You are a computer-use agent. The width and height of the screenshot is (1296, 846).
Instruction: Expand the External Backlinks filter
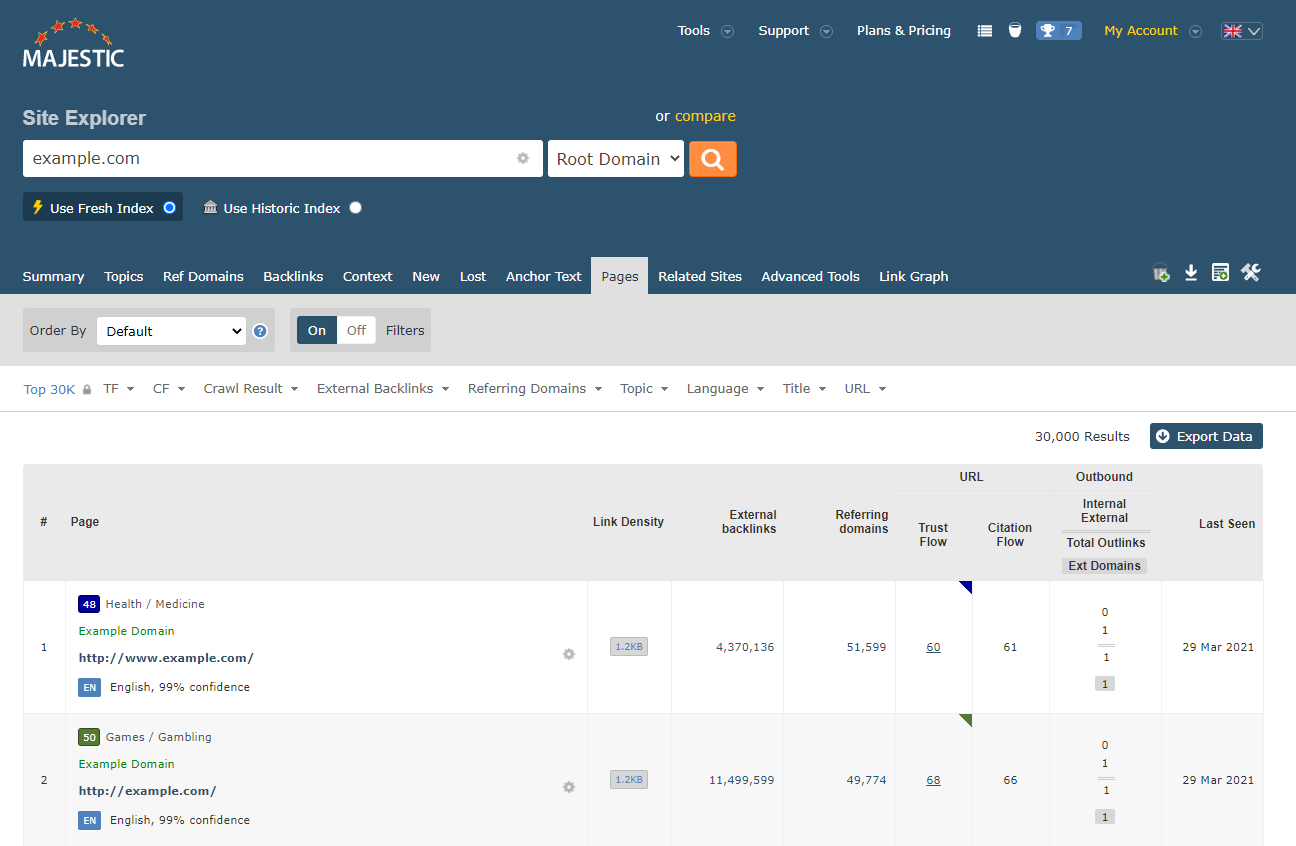point(383,389)
